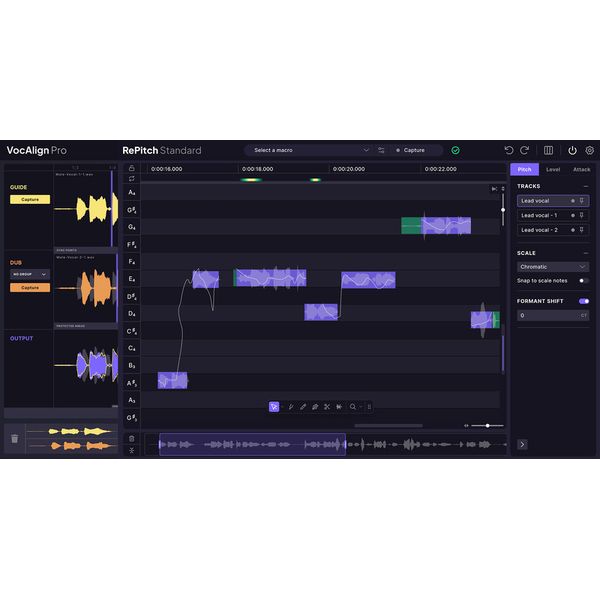
Task: Click the horizontal scrollbar under the note editor
Action: tap(388, 426)
